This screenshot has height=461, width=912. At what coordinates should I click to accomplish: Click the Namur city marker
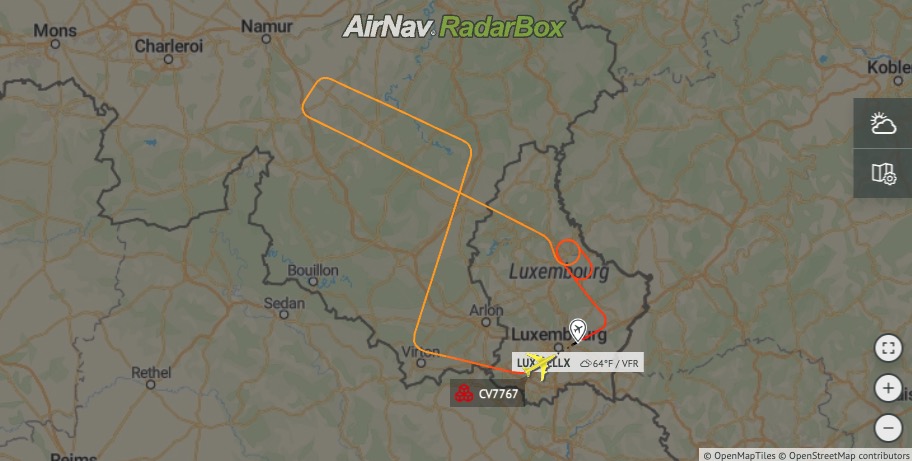(266, 39)
